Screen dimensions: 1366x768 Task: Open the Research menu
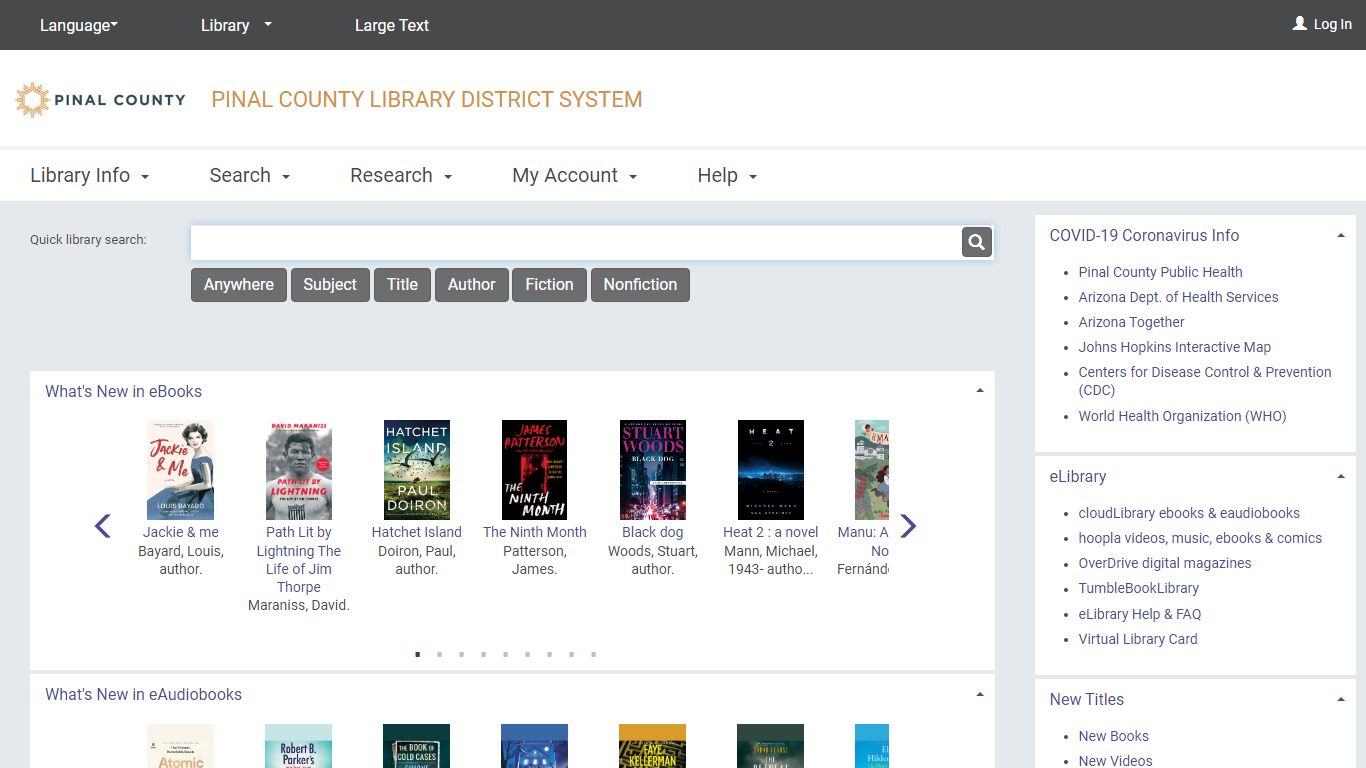tap(401, 175)
